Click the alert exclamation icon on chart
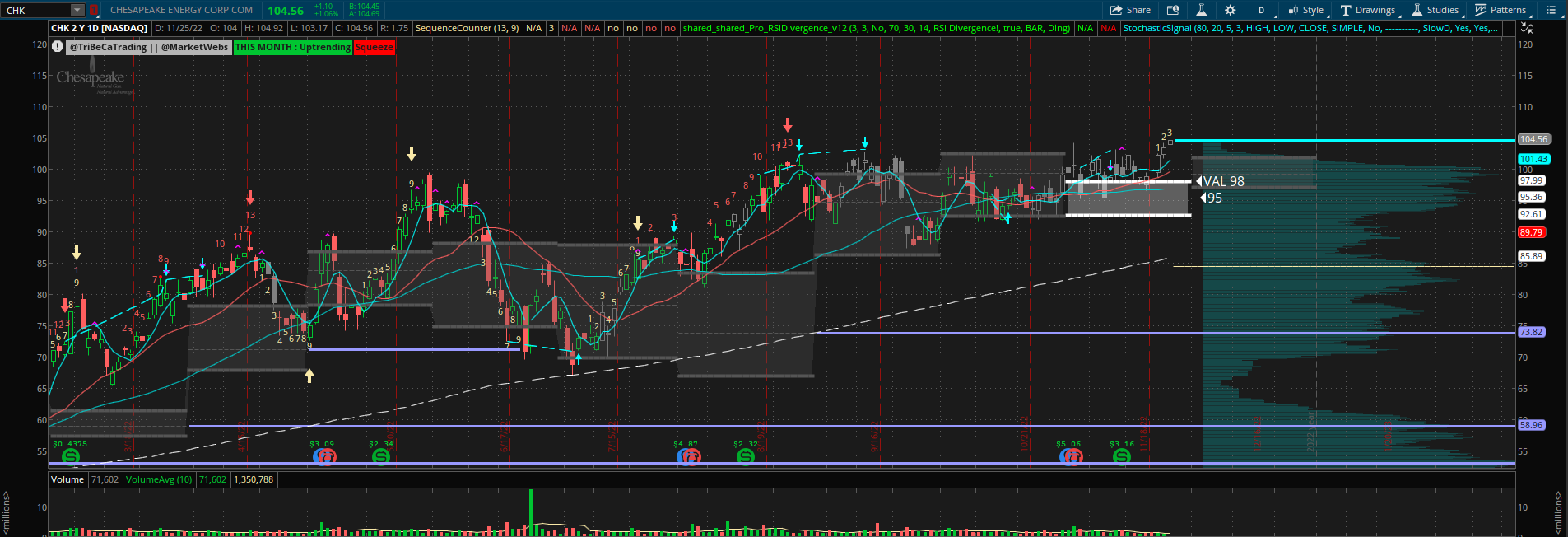 [x=57, y=47]
